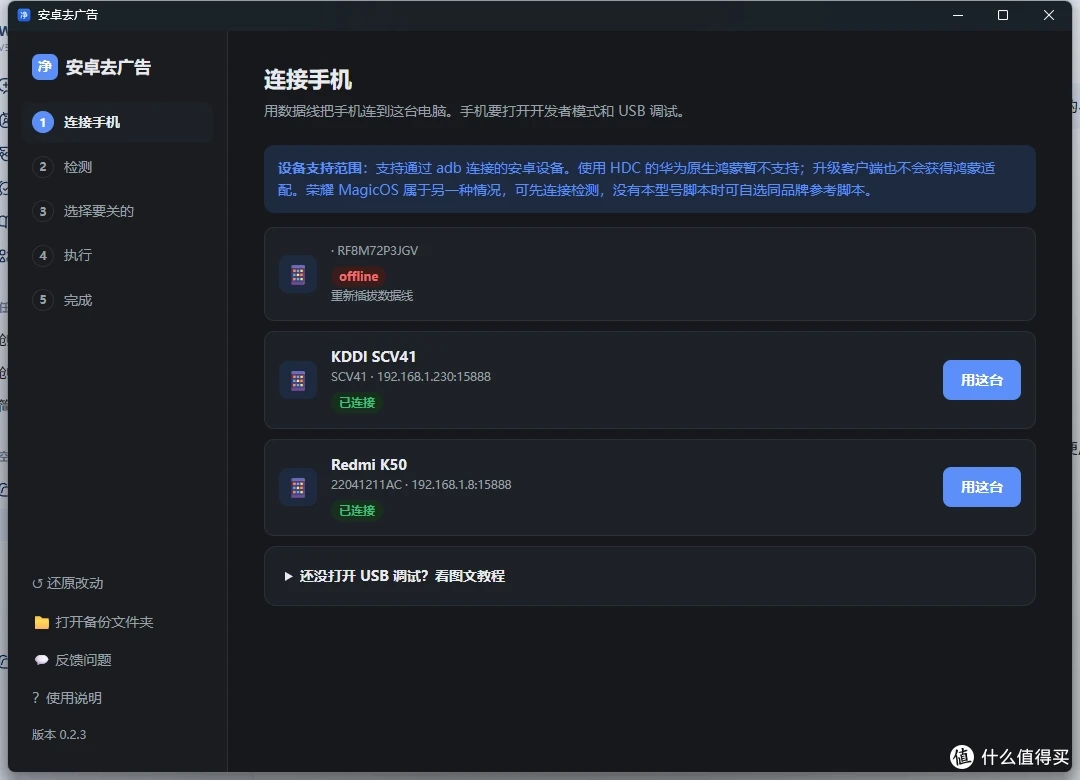Image resolution: width=1080 pixels, height=780 pixels.
Task: Open 打开备份文件夹 link
Action: pyautogui.click(x=94, y=622)
